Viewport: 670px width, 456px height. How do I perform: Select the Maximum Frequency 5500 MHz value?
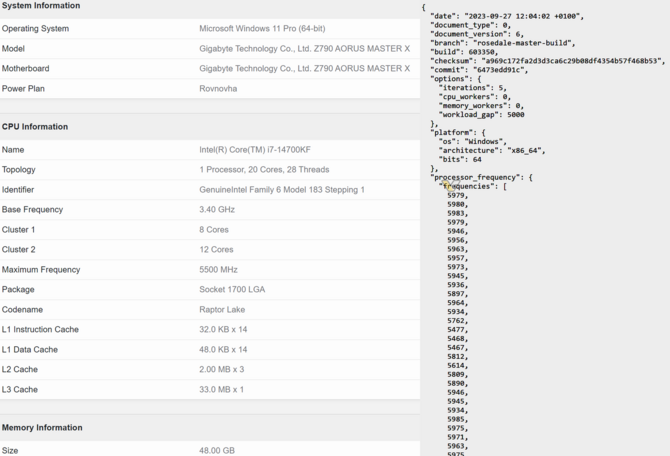coord(218,270)
